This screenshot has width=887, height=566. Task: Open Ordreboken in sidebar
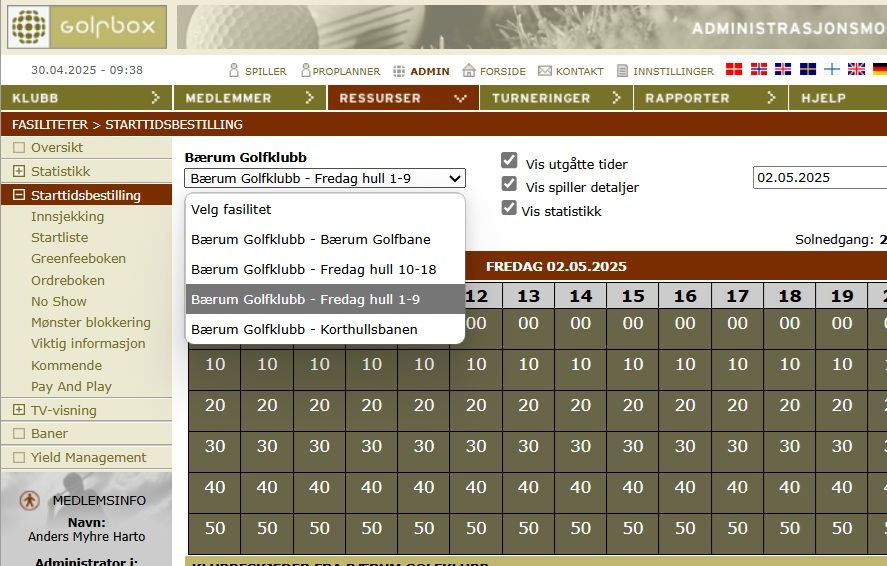click(67, 280)
